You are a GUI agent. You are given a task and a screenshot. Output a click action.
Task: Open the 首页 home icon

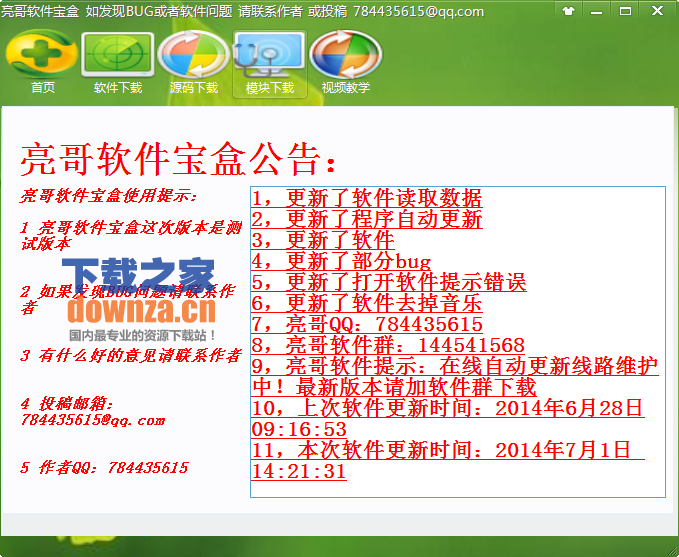[x=42, y=64]
